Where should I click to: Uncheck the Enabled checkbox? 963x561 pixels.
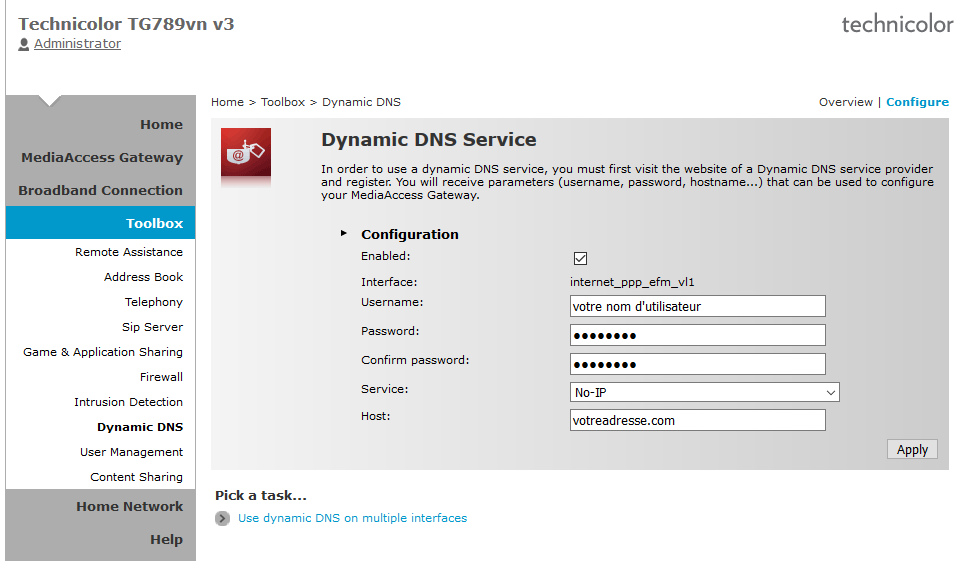(x=580, y=259)
